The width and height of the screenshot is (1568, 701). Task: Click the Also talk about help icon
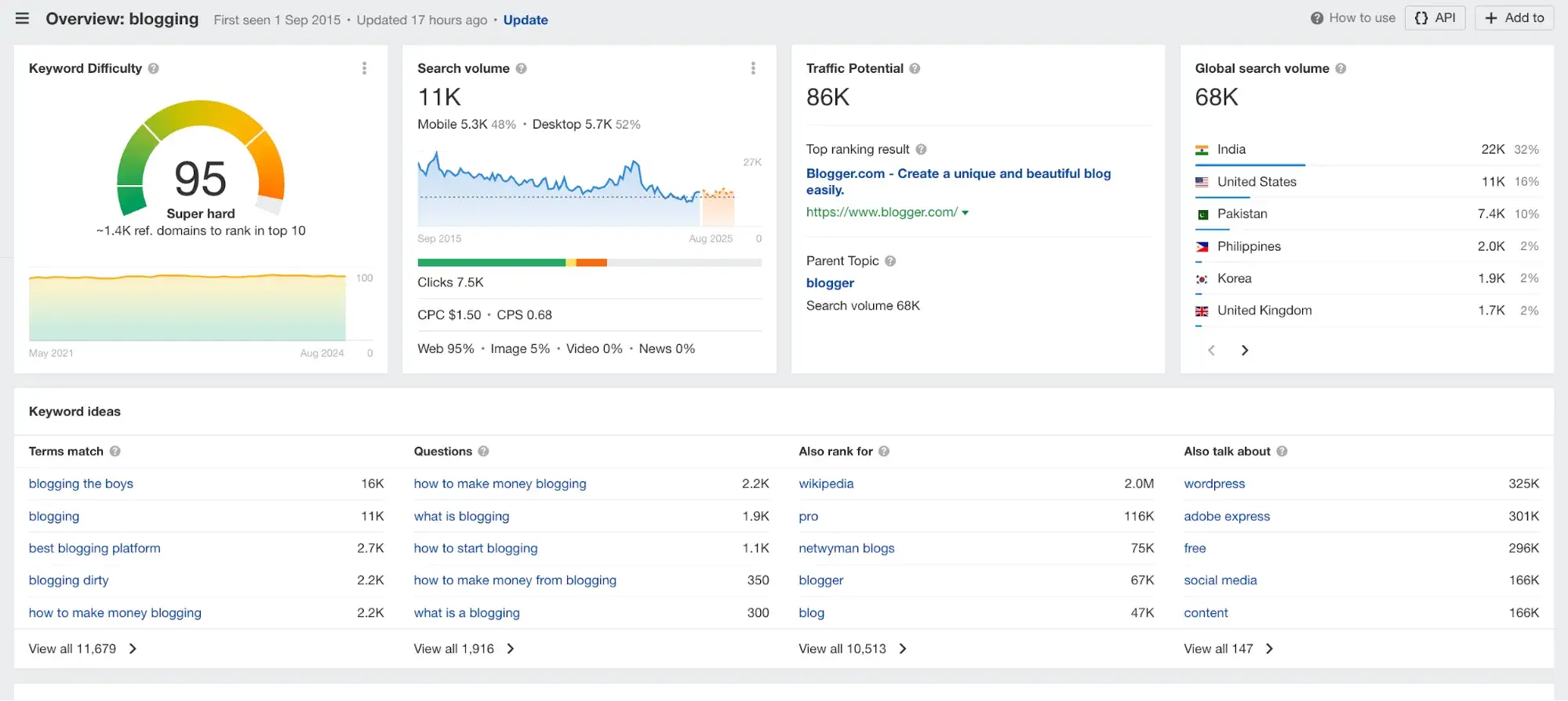tap(1282, 451)
